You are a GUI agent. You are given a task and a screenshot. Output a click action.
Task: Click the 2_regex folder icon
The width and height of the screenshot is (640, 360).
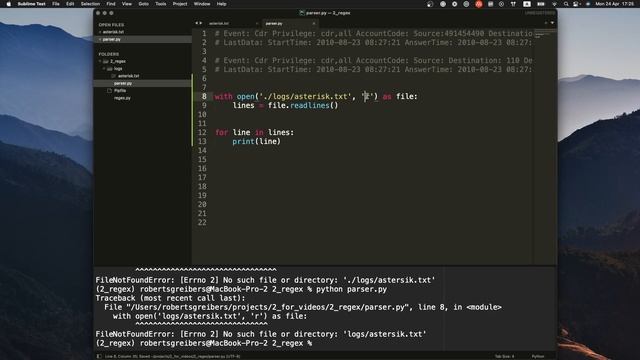pyautogui.click(x=106, y=61)
